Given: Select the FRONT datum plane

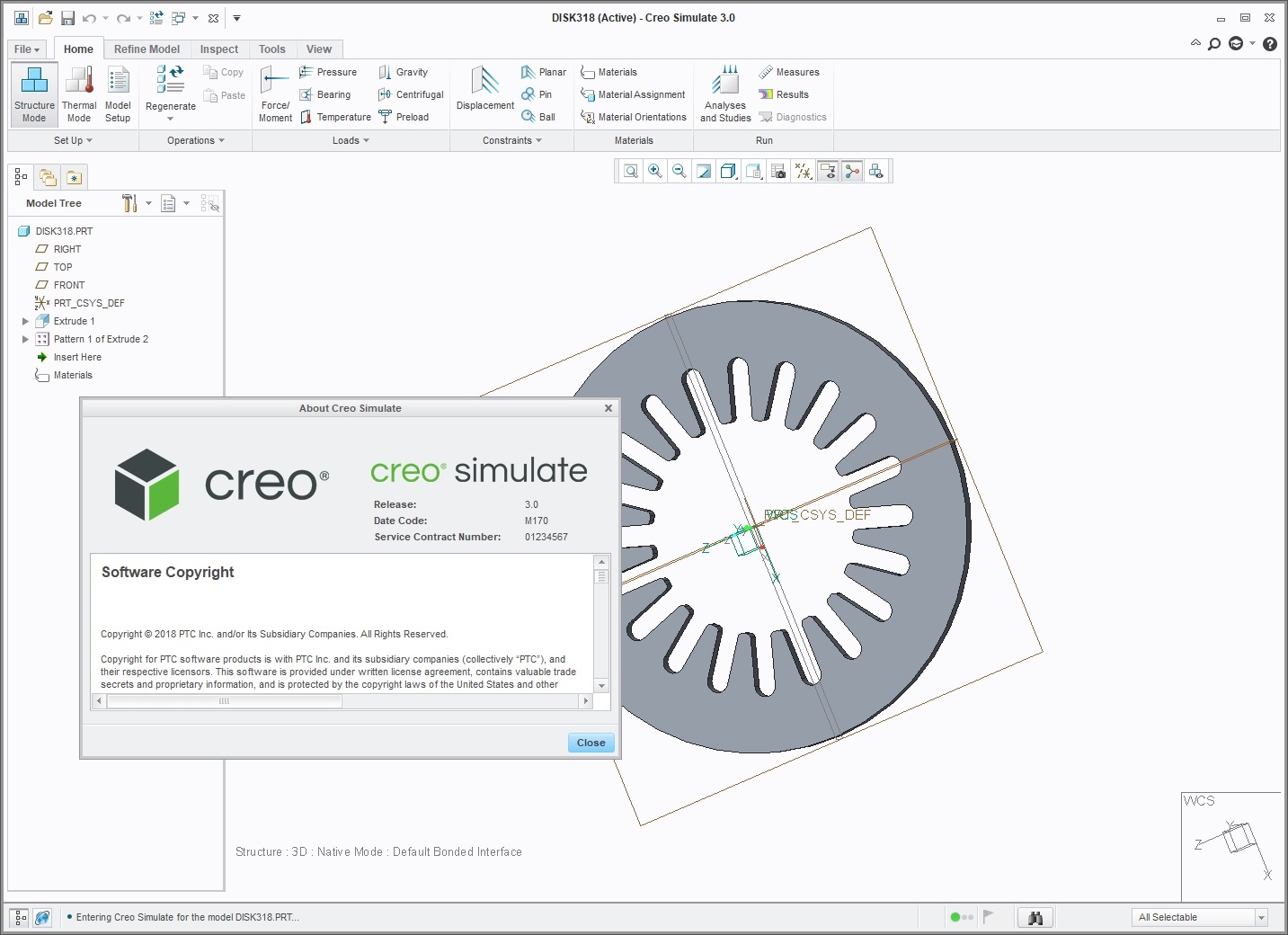Looking at the screenshot, I should click(x=60, y=285).
